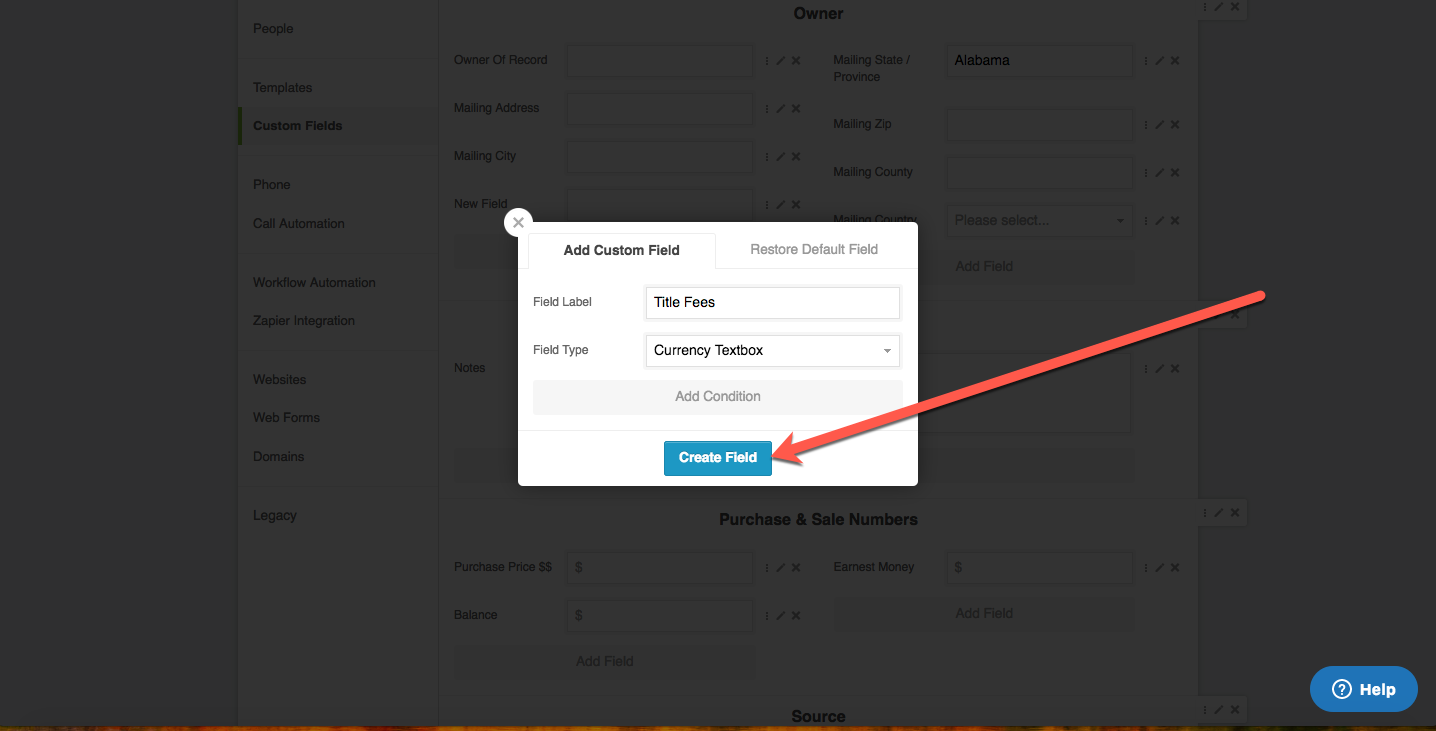
Task: Edit the Source section header
Action: (1219, 710)
